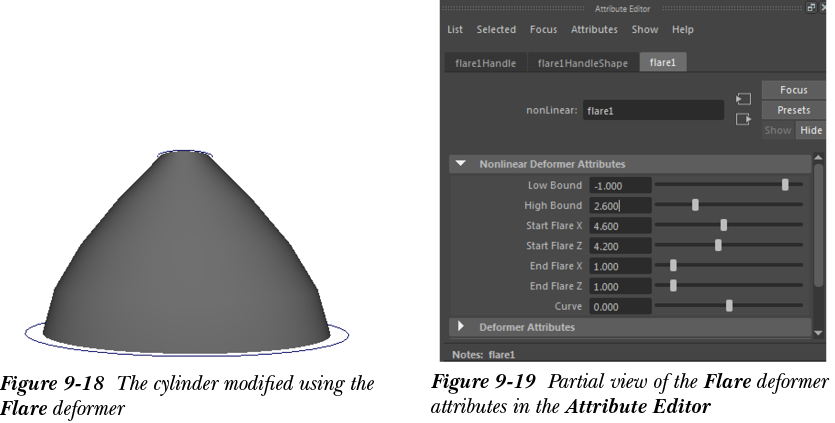Screen dimensions: 835x423
Task: Expand the Deformer Attributes section
Action: coord(461,327)
